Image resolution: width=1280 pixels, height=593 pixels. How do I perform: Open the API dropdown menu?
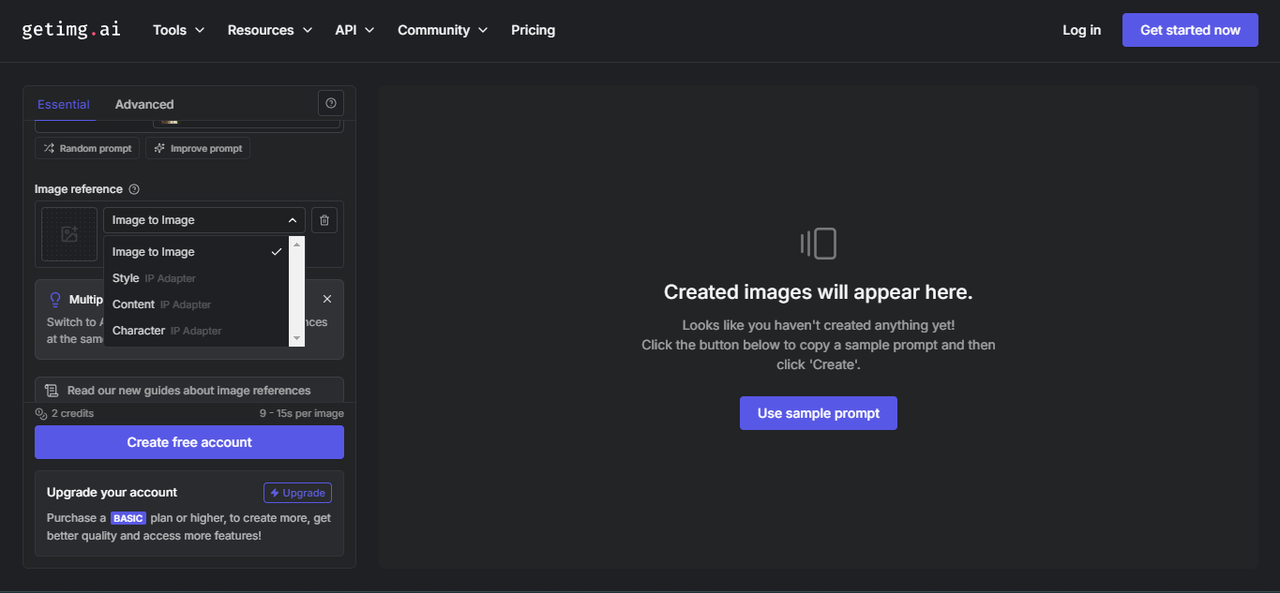355,30
